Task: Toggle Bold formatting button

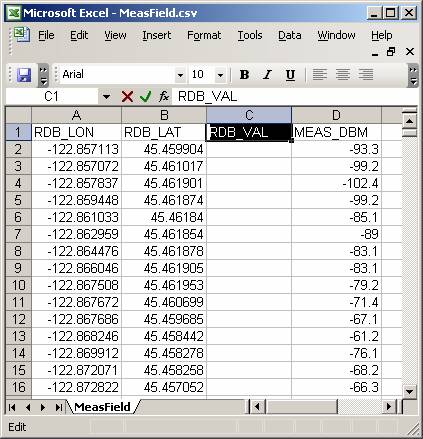Action: [244, 75]
